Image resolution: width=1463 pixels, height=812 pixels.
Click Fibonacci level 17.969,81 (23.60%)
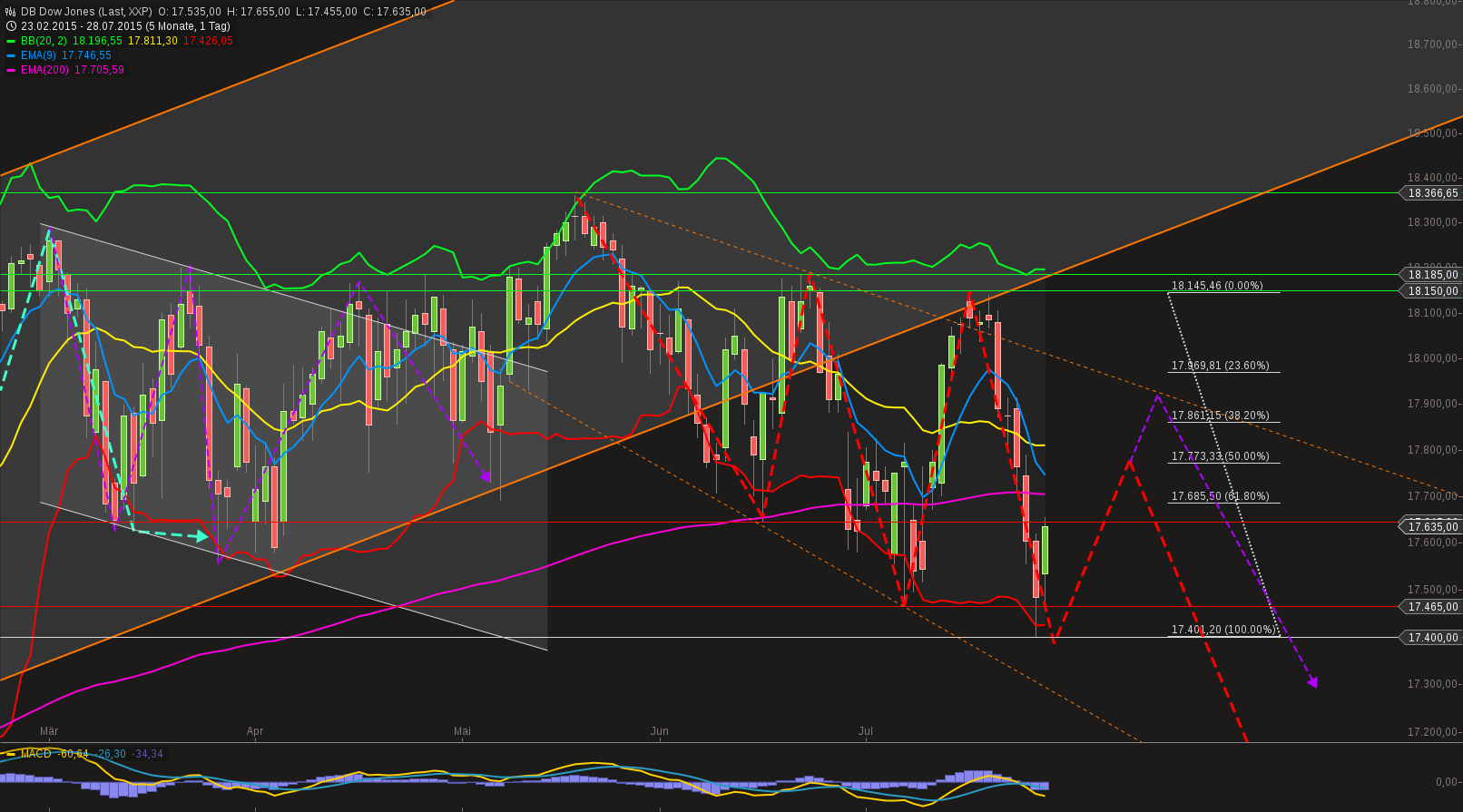(x=1221, y=366)
